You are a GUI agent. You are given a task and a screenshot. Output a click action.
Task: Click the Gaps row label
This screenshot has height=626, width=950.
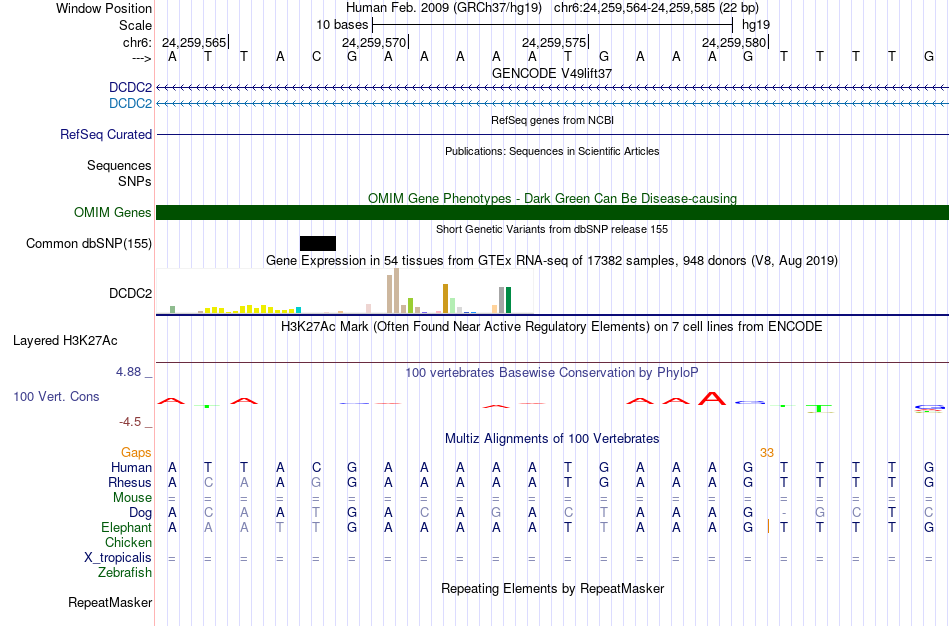(x=136, y=453)
